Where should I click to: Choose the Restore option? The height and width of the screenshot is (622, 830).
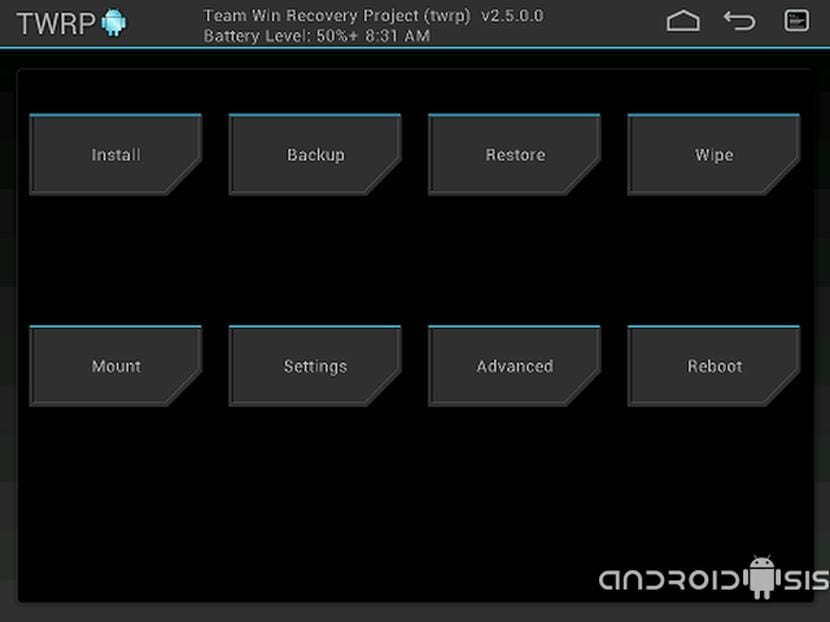(515, 155)
